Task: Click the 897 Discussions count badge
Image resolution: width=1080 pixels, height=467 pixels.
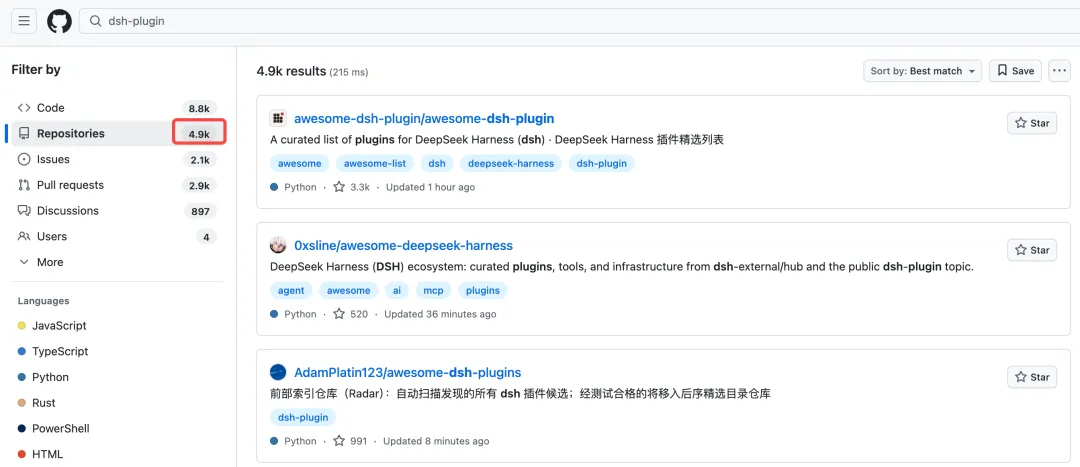Action: 200,211
